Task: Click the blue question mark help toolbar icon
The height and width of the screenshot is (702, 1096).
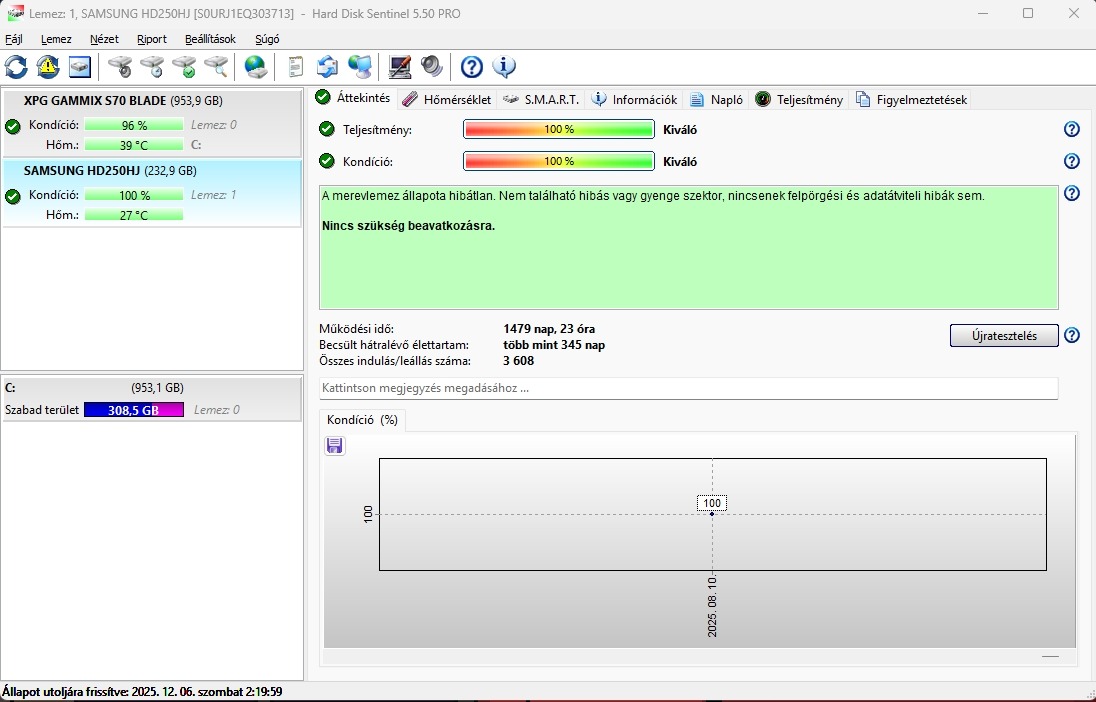Action: [x=472, y=66]
